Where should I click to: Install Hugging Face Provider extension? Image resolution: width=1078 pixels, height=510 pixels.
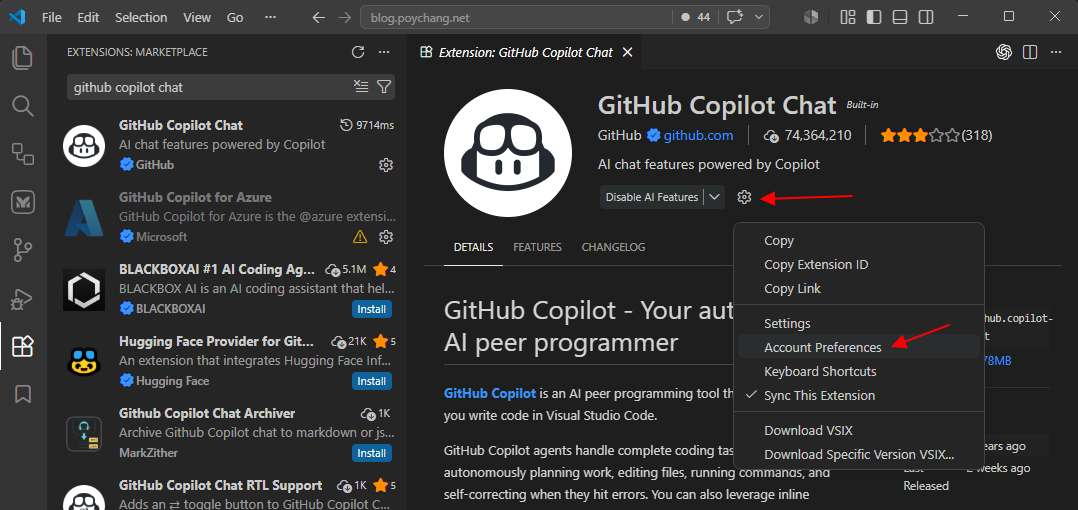[x=372, y=381]
